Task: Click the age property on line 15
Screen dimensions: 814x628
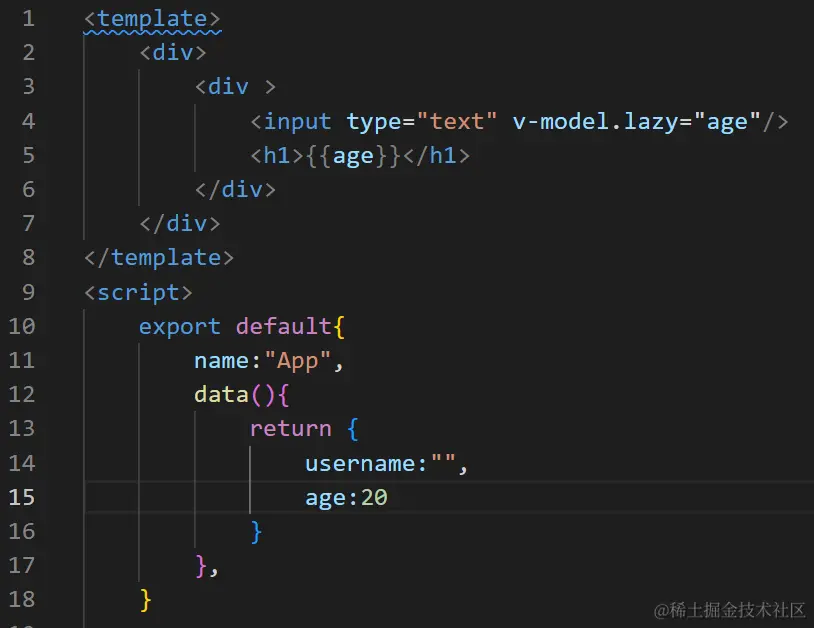Action: coord(325,498)
